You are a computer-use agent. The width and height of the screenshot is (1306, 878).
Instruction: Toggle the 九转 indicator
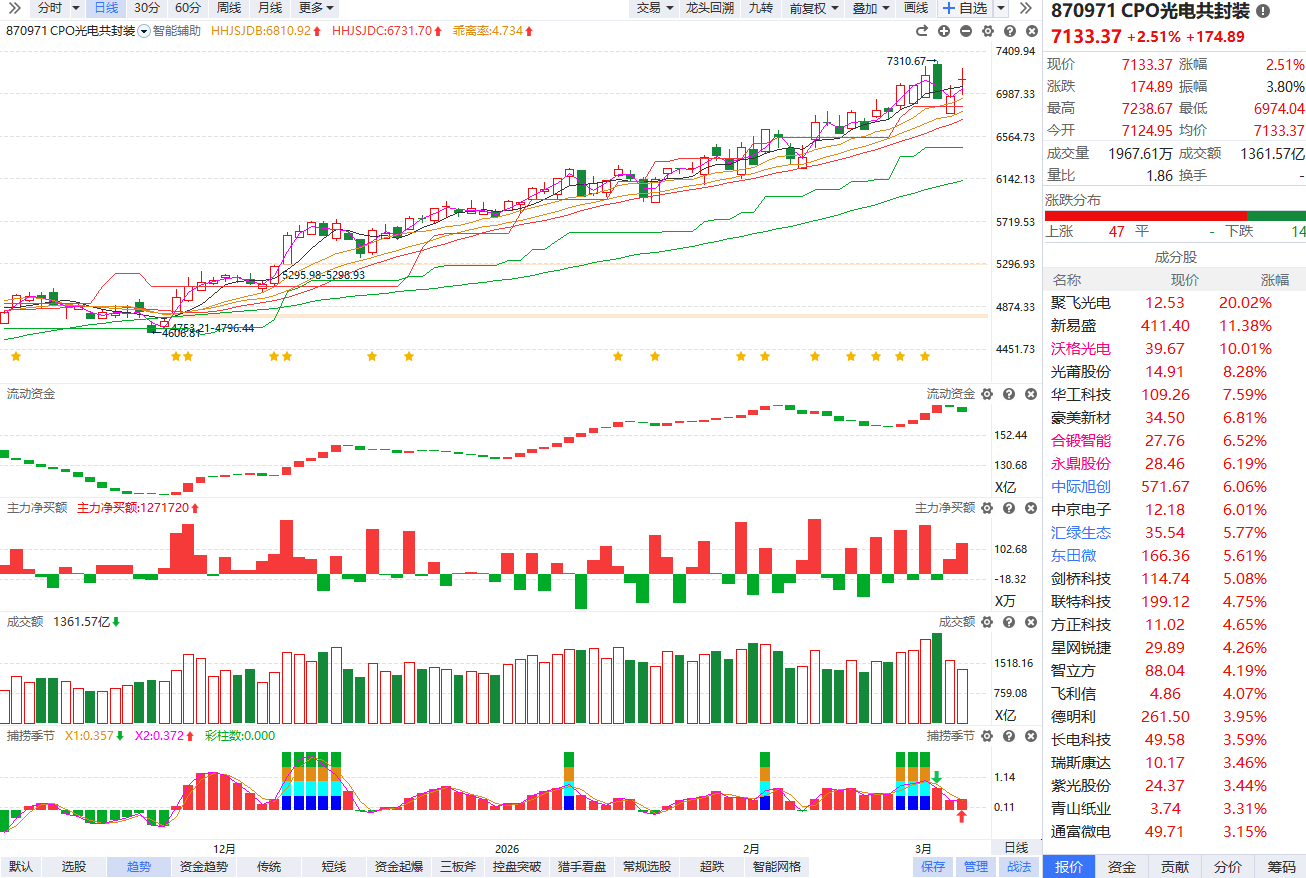[761, 8]
